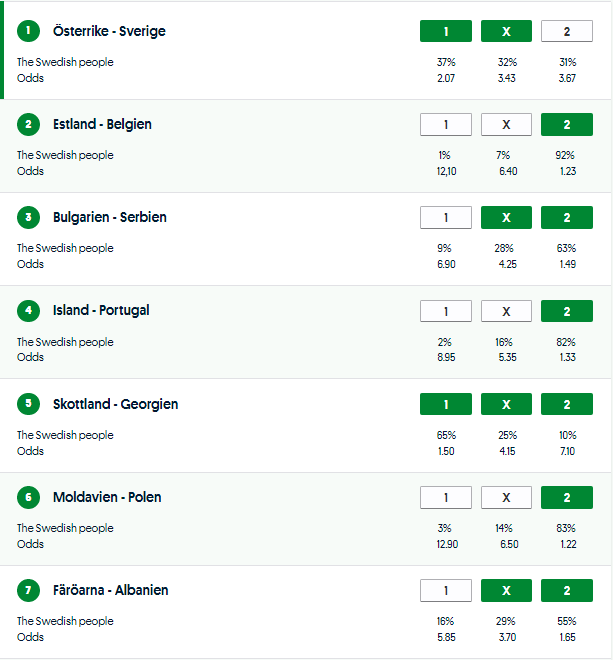Open the Island - Portugal match title
Screen dimensions: 613x660
[x=101, y=310]
